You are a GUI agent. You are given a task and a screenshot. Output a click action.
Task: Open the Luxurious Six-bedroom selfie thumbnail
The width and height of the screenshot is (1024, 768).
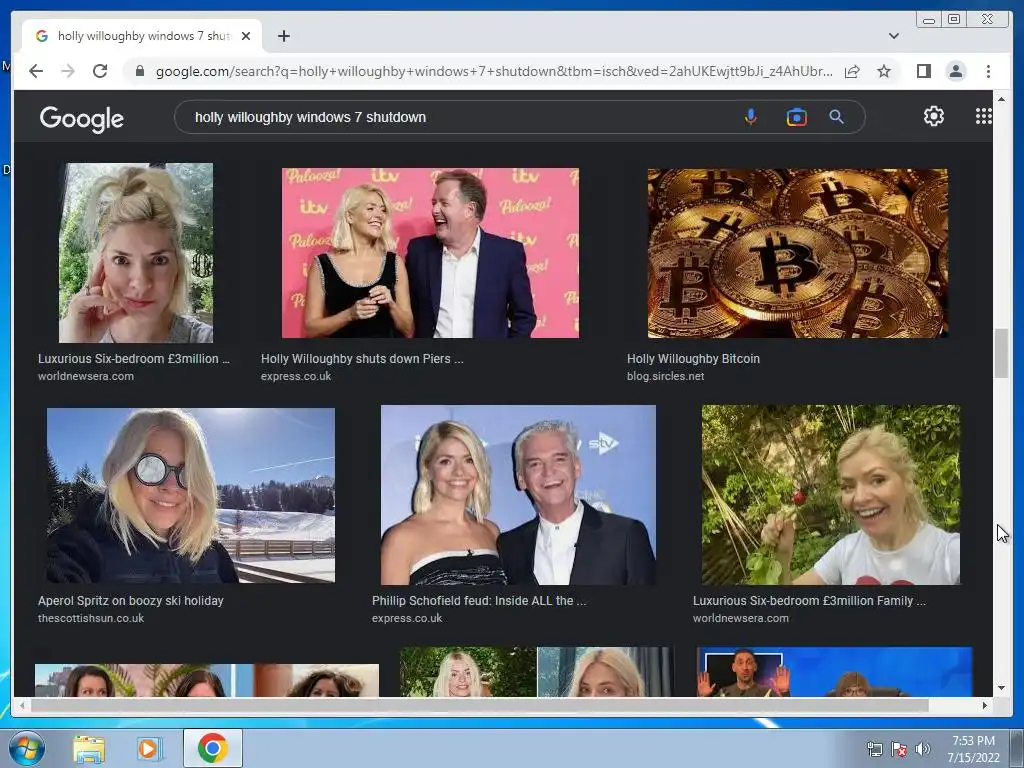pyautogui.click(x=136, y=253)
